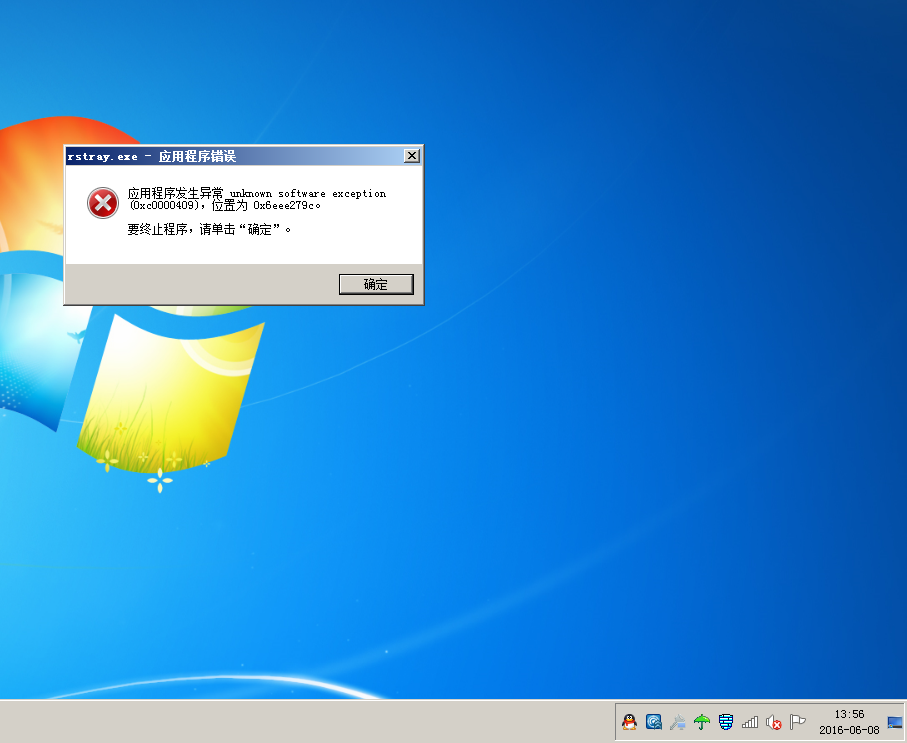Click the 确定 button in the error dialog
Image resolution: width=907 pixels, height=743 pixels.
pyautogui.click(x=376, y=284)
